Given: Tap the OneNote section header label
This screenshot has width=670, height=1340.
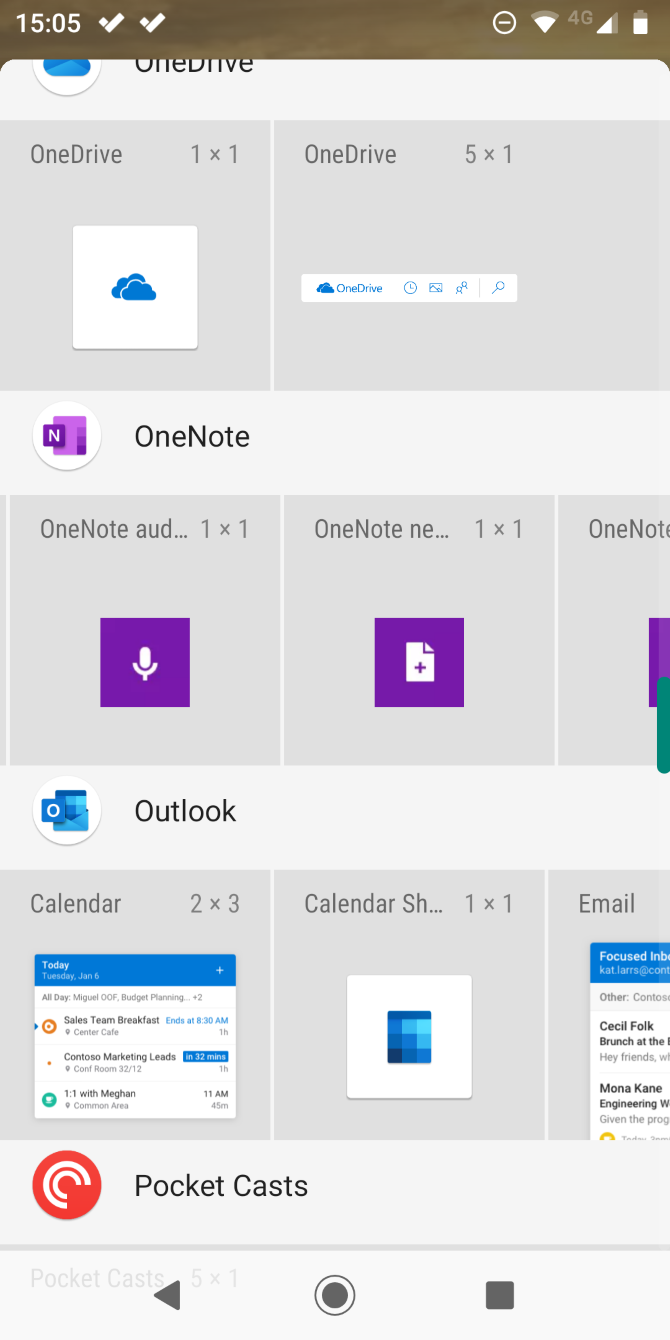Looking at the screenshot, I should pos(192,436).
